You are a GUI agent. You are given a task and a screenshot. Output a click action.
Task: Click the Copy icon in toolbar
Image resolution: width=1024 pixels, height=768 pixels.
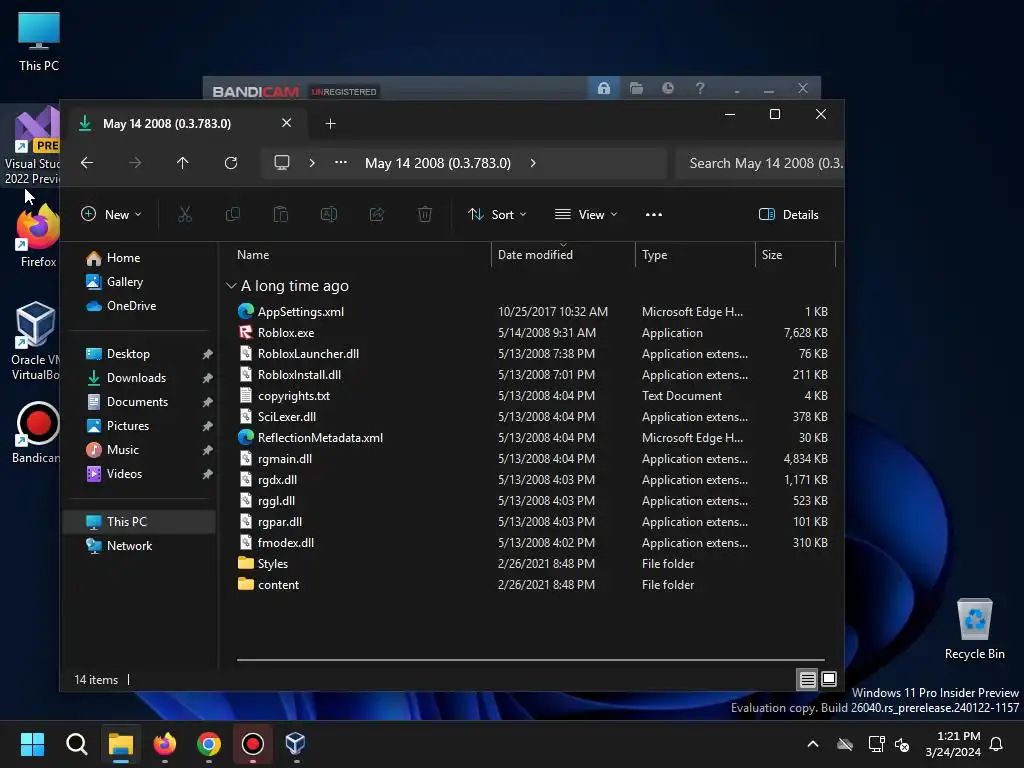232,214
